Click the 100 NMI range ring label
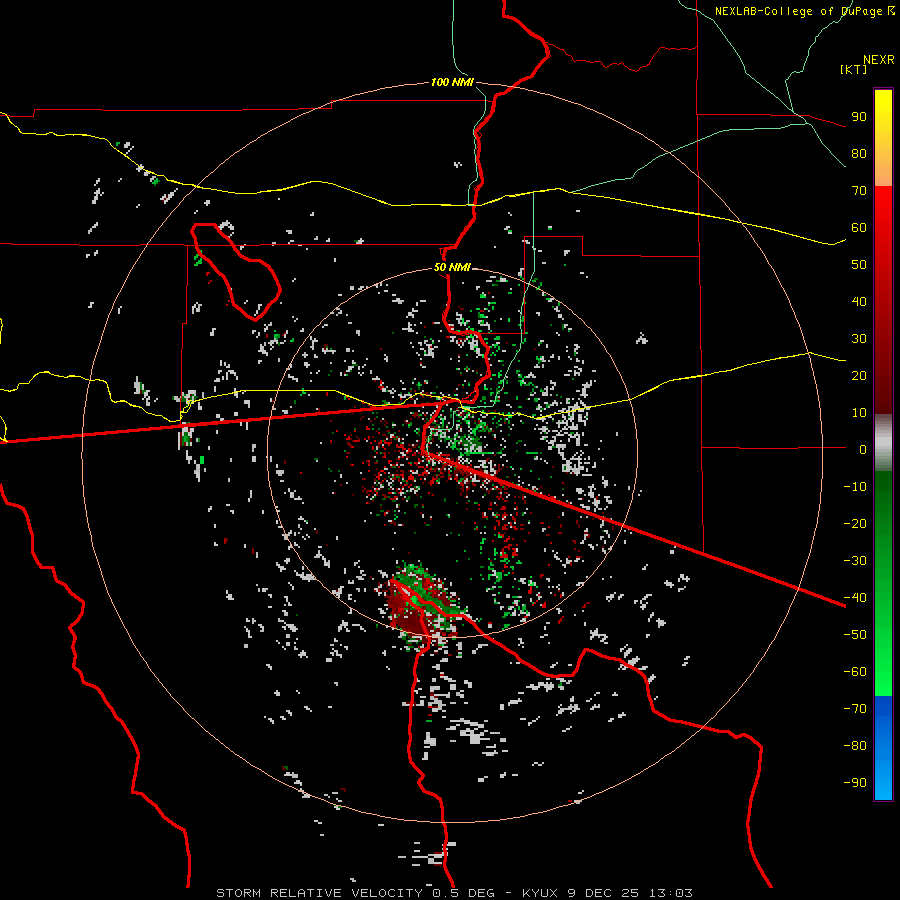 coord(452,83)
